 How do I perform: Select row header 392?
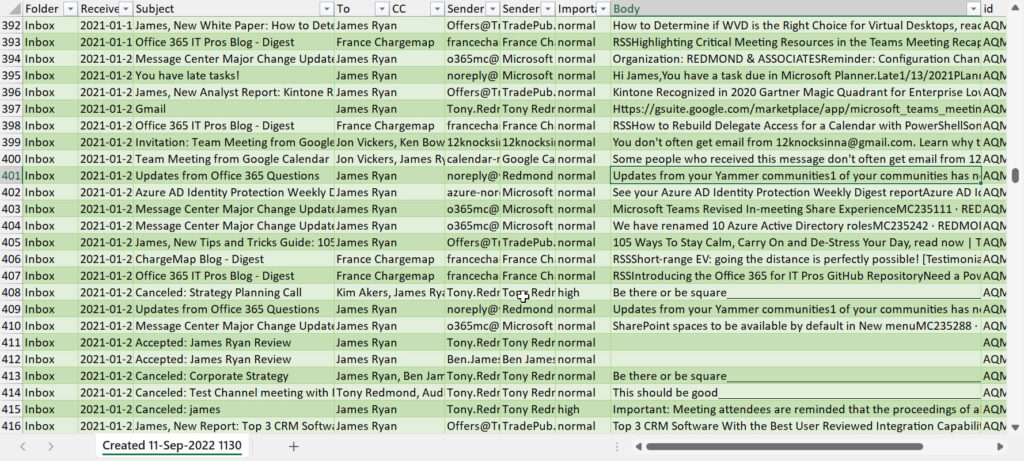coord(11,25)
